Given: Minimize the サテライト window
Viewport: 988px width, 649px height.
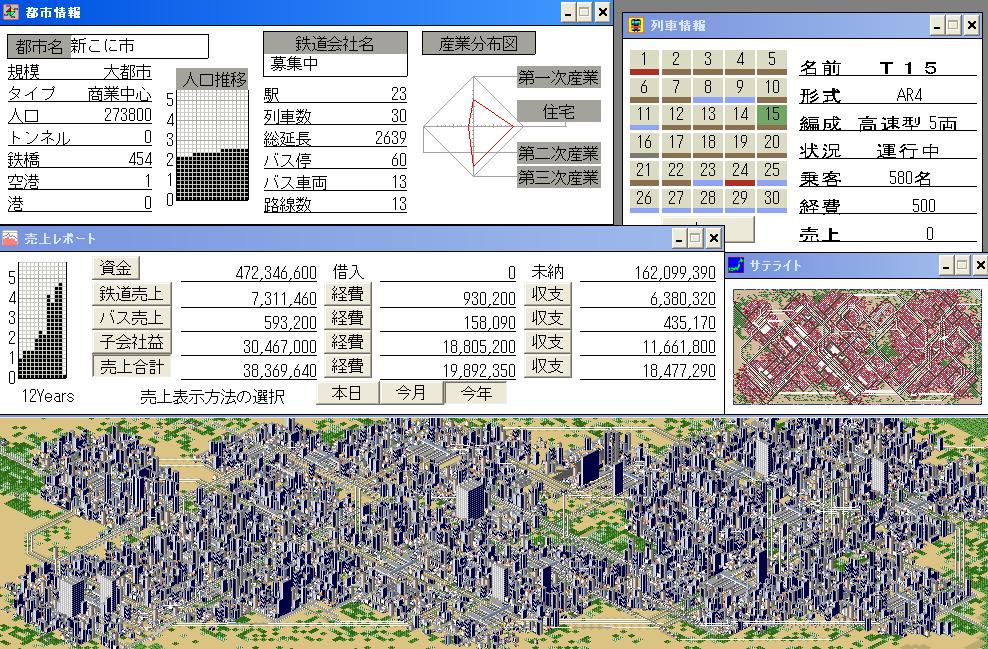Looking at the screenshot, I should (x=946, y=265).
